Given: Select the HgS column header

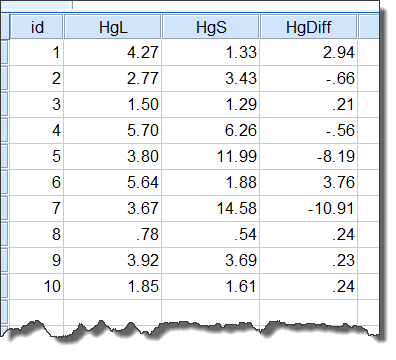Looking at the screenshot, I should click(x=211, y=27).
